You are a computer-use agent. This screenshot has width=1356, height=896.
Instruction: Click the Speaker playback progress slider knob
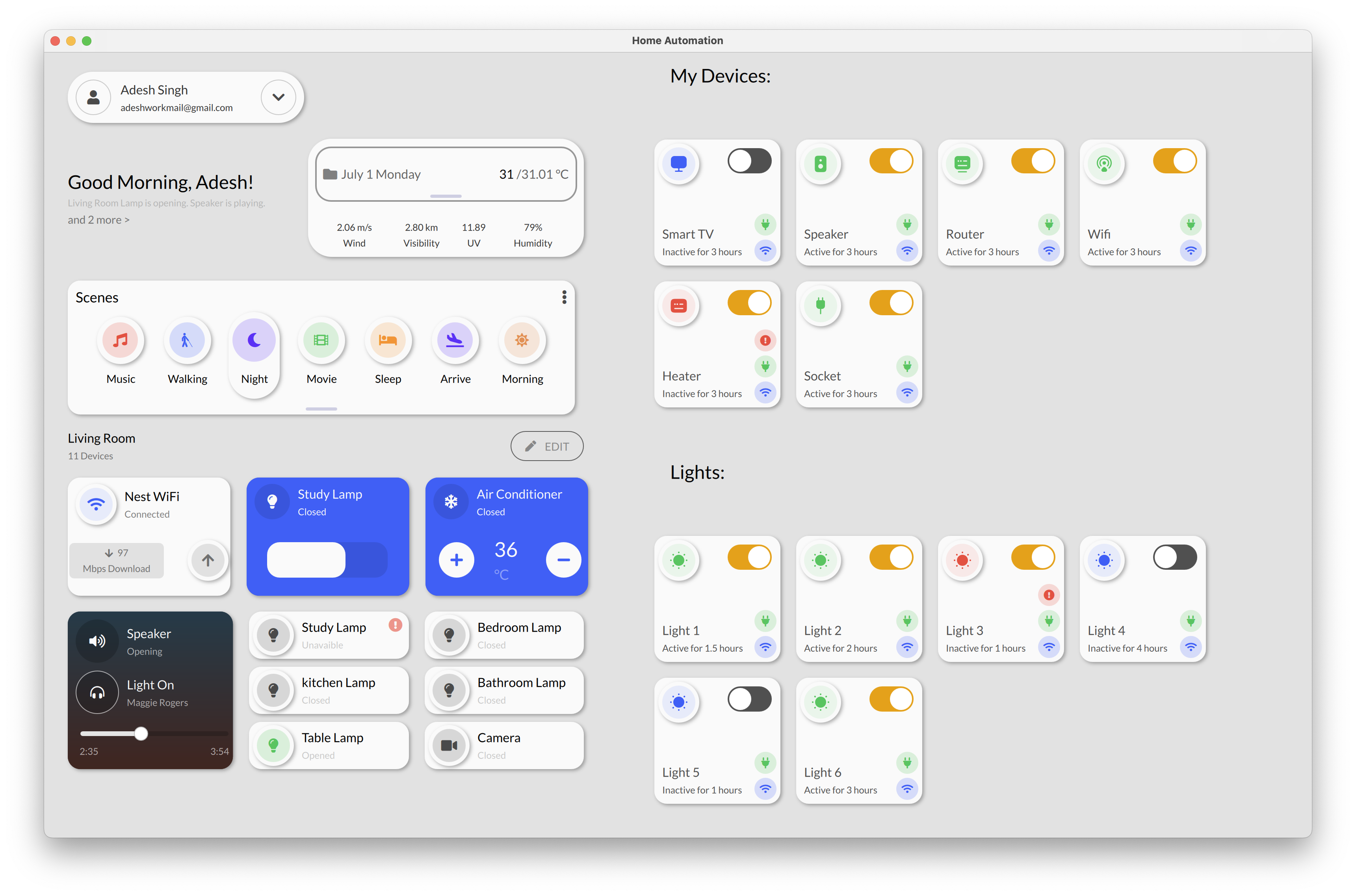click(141, 734)
